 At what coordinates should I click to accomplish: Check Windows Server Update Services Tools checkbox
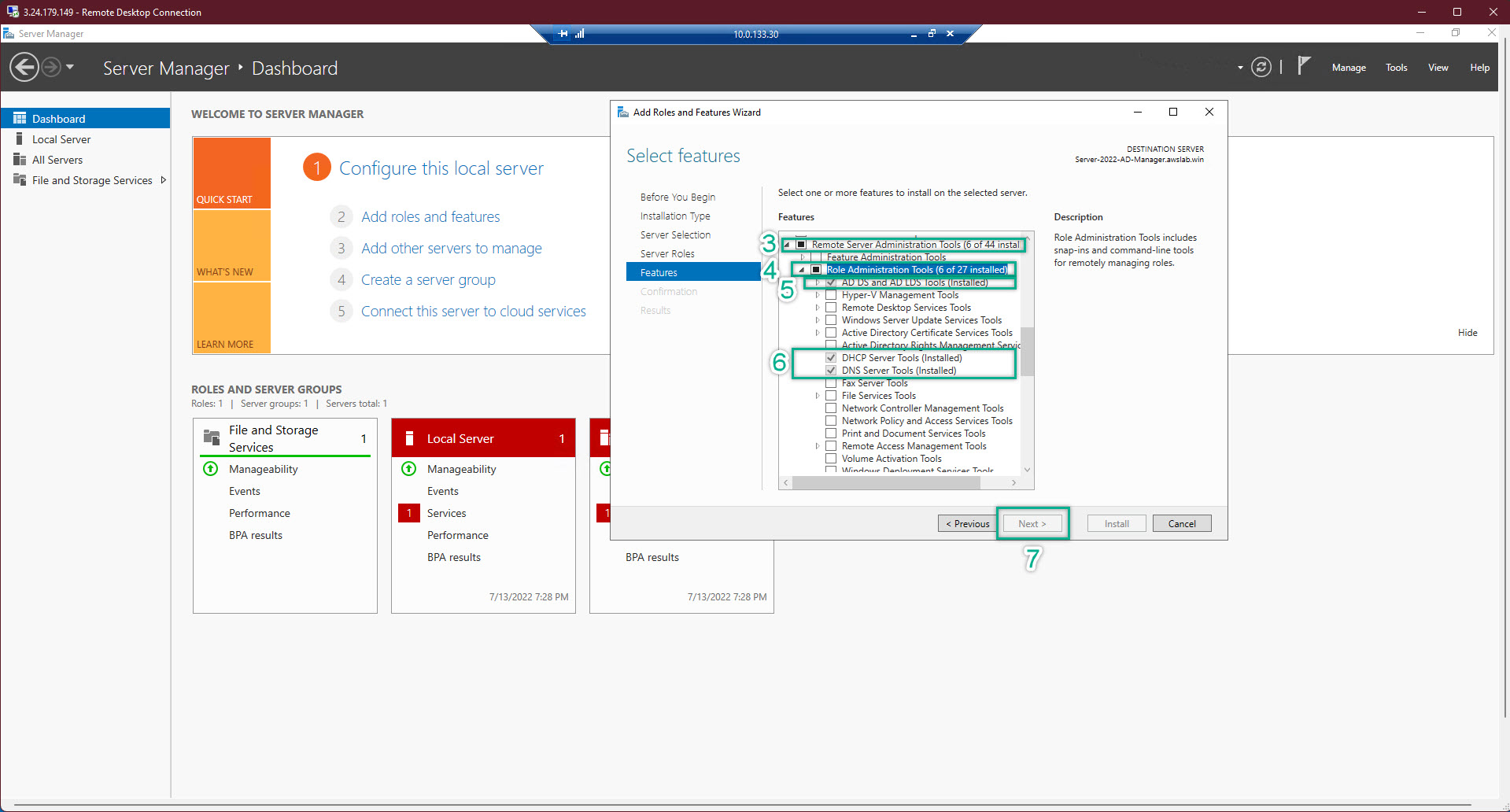point(831,320)
